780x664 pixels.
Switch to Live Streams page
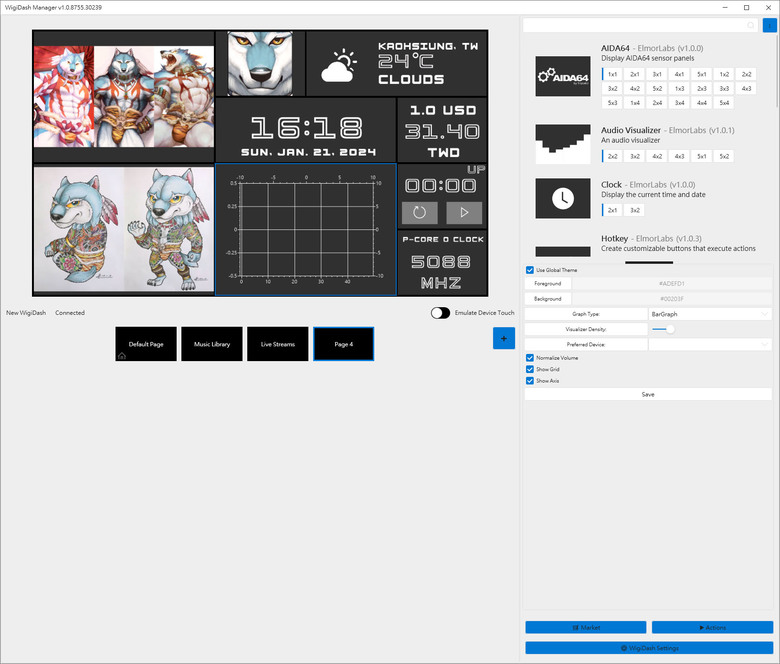click(278, 344)
